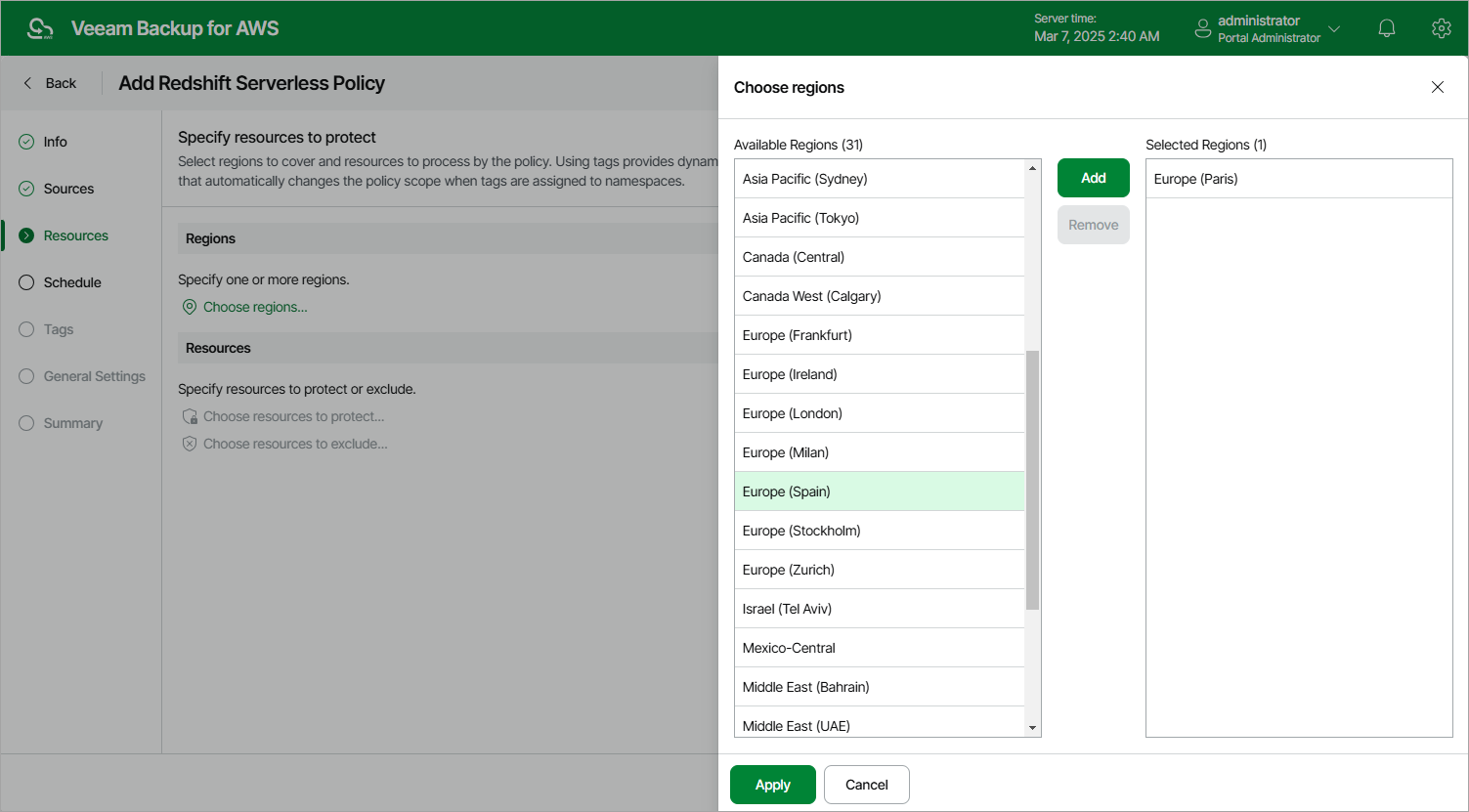Viewport: 1469px width, 812px height.
Task: Click Apply to confirm region selection
Action: (x=772, y=785)
